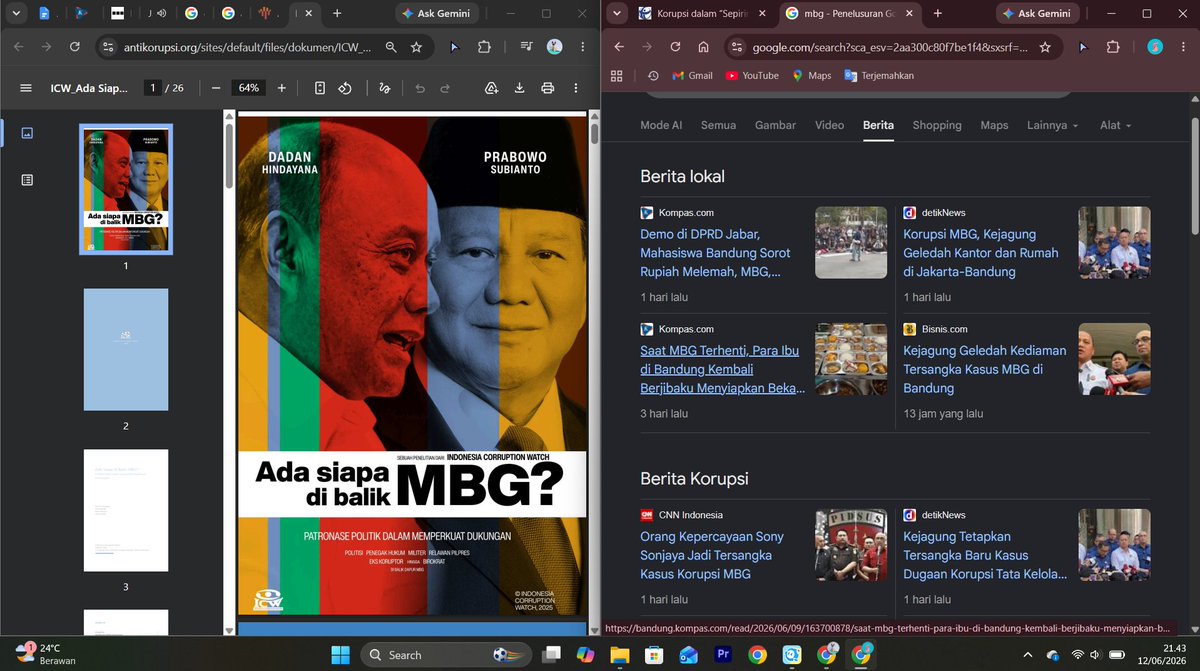Bookmark the antikorupsi.org page with star icon

(416, 47)
